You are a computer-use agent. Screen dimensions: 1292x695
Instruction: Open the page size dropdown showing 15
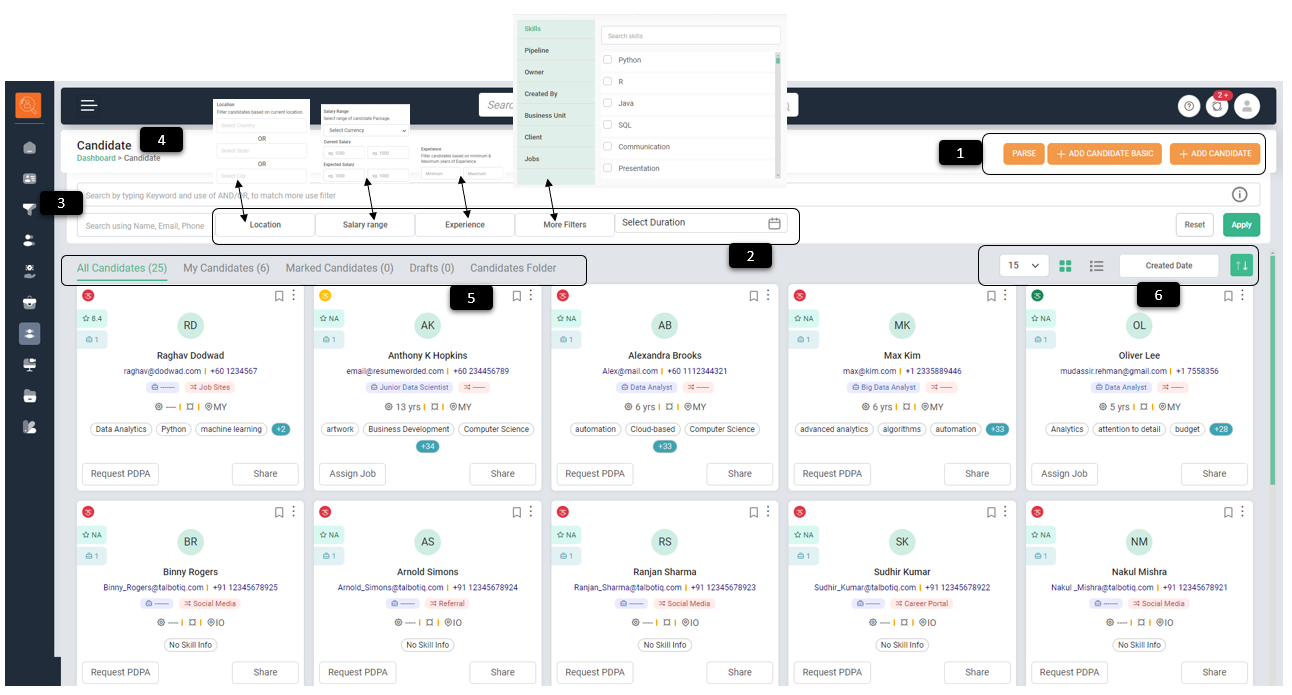[x=1022, y=266]
